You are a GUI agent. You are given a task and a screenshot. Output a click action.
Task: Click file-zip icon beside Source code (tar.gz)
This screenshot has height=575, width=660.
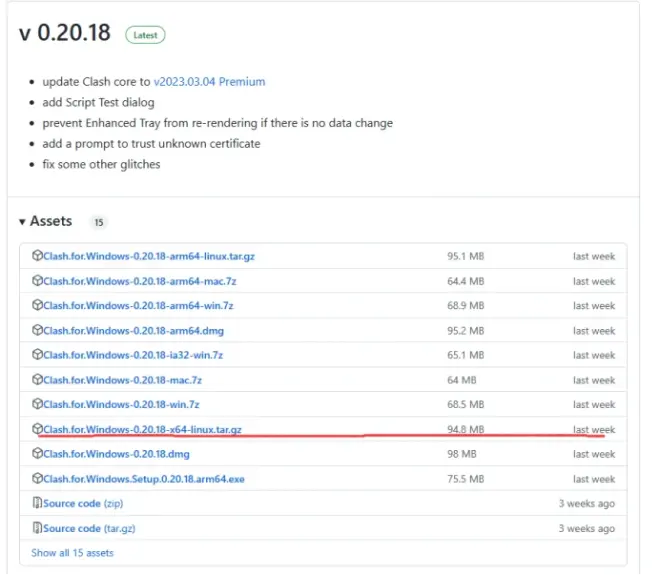37,527
